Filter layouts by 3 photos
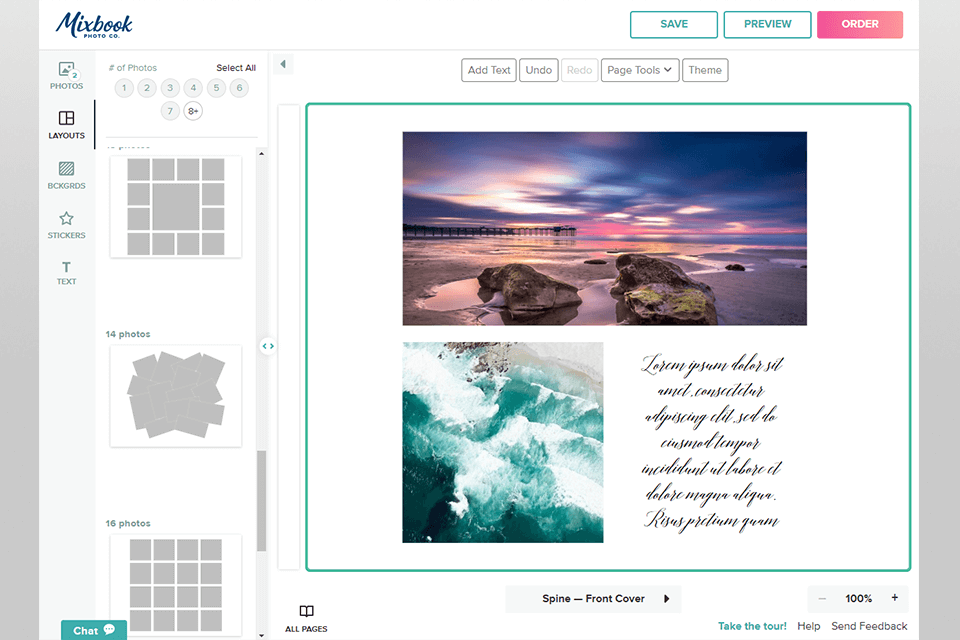 [x=170, y=88]
